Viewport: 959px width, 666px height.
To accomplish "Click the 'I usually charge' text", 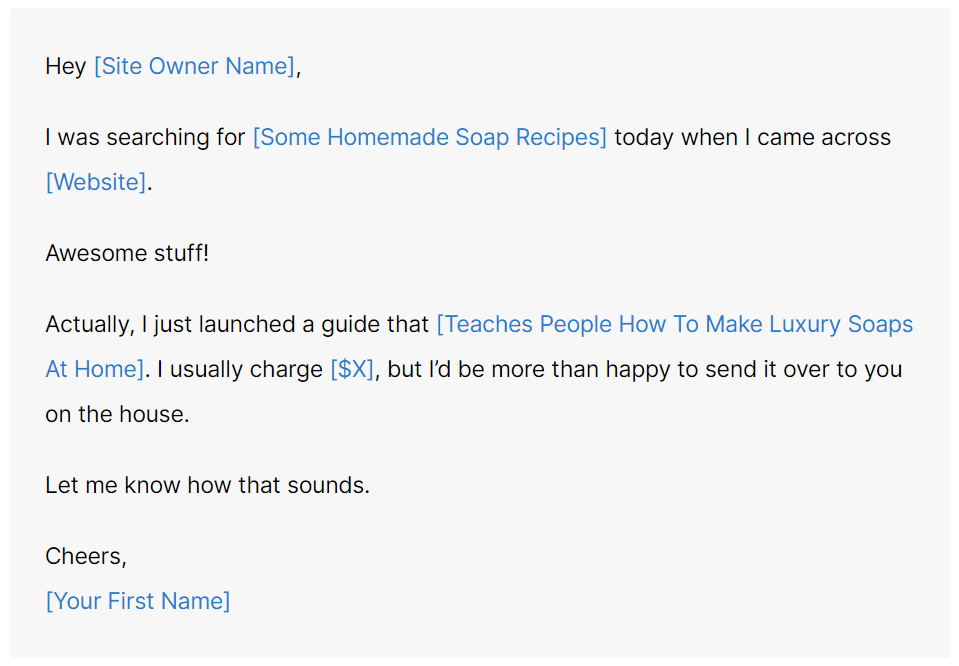I will coord(240,369).
